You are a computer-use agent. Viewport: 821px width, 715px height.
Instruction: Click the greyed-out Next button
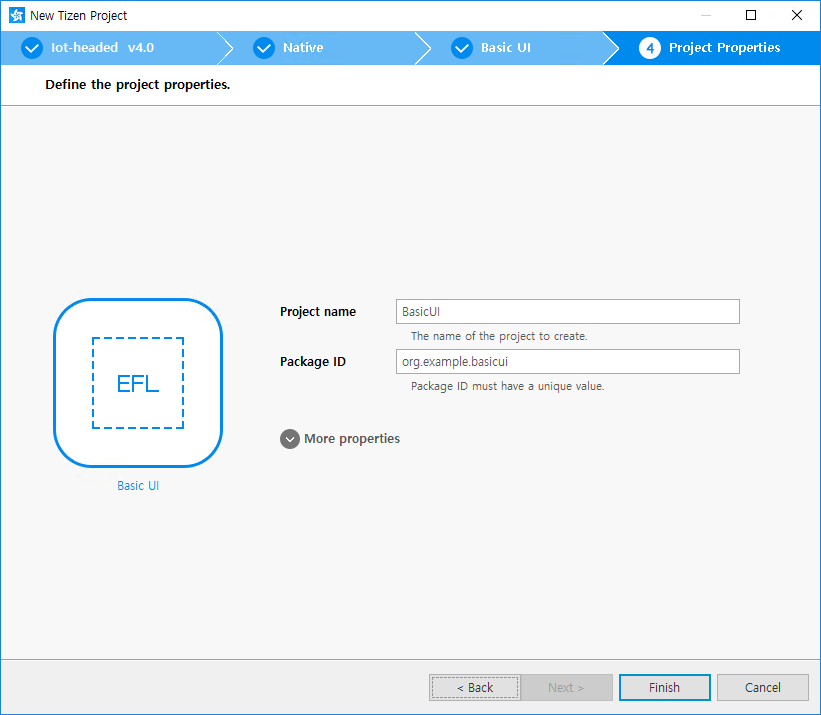[x=566, y=687]
